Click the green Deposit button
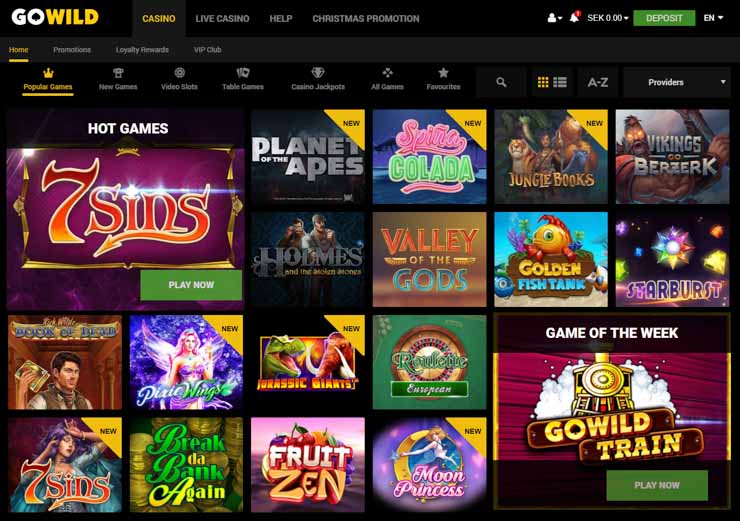 coord(664,18)
